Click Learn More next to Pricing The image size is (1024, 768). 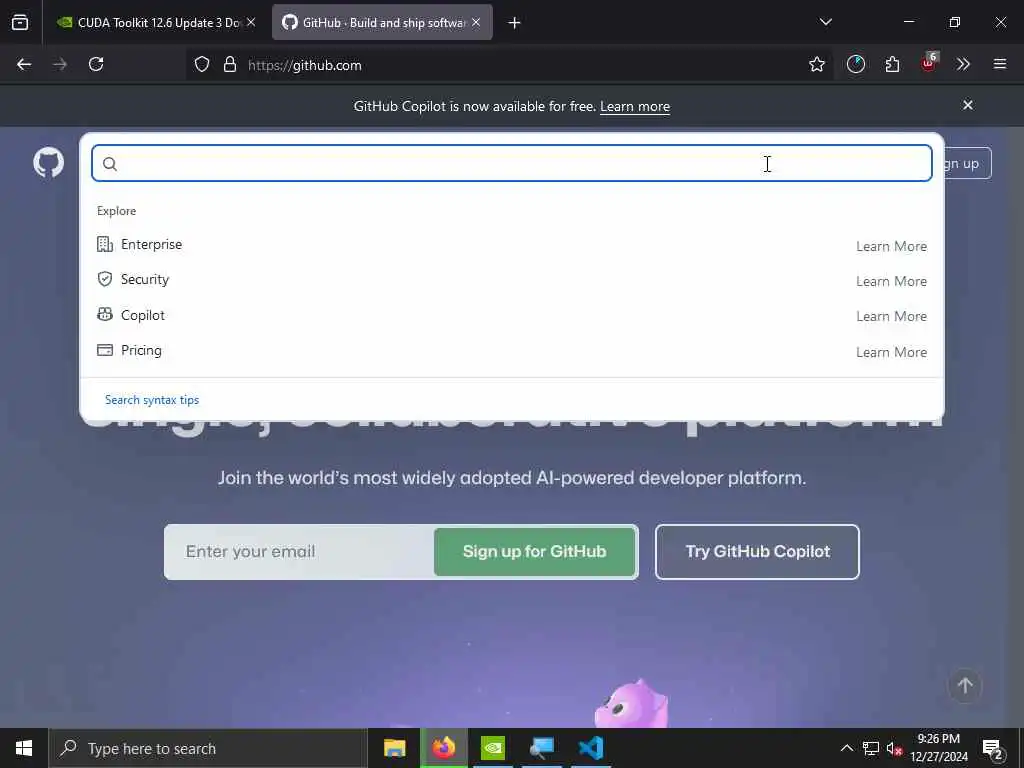(x=891, y=353)
